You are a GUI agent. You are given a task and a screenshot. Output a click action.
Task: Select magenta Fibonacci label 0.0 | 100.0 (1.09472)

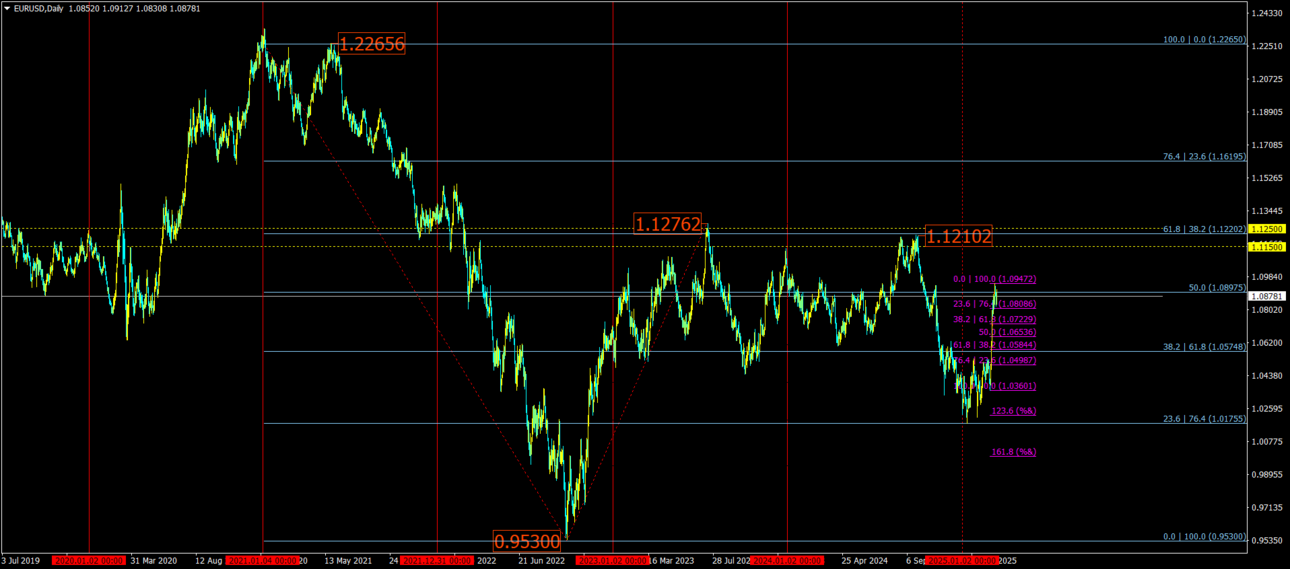coord(994,280)
